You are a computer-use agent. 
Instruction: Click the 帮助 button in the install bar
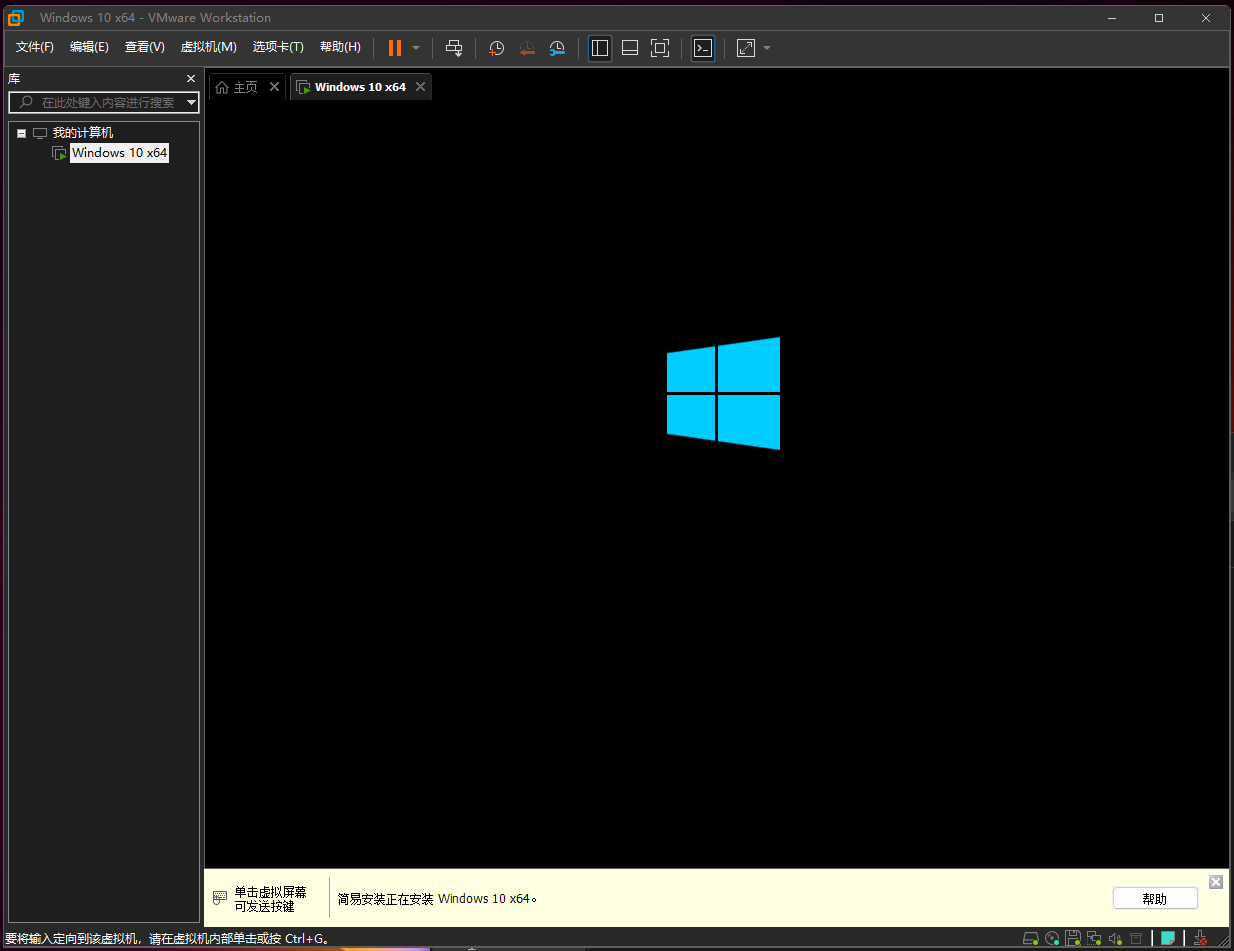click(1154, 898)
